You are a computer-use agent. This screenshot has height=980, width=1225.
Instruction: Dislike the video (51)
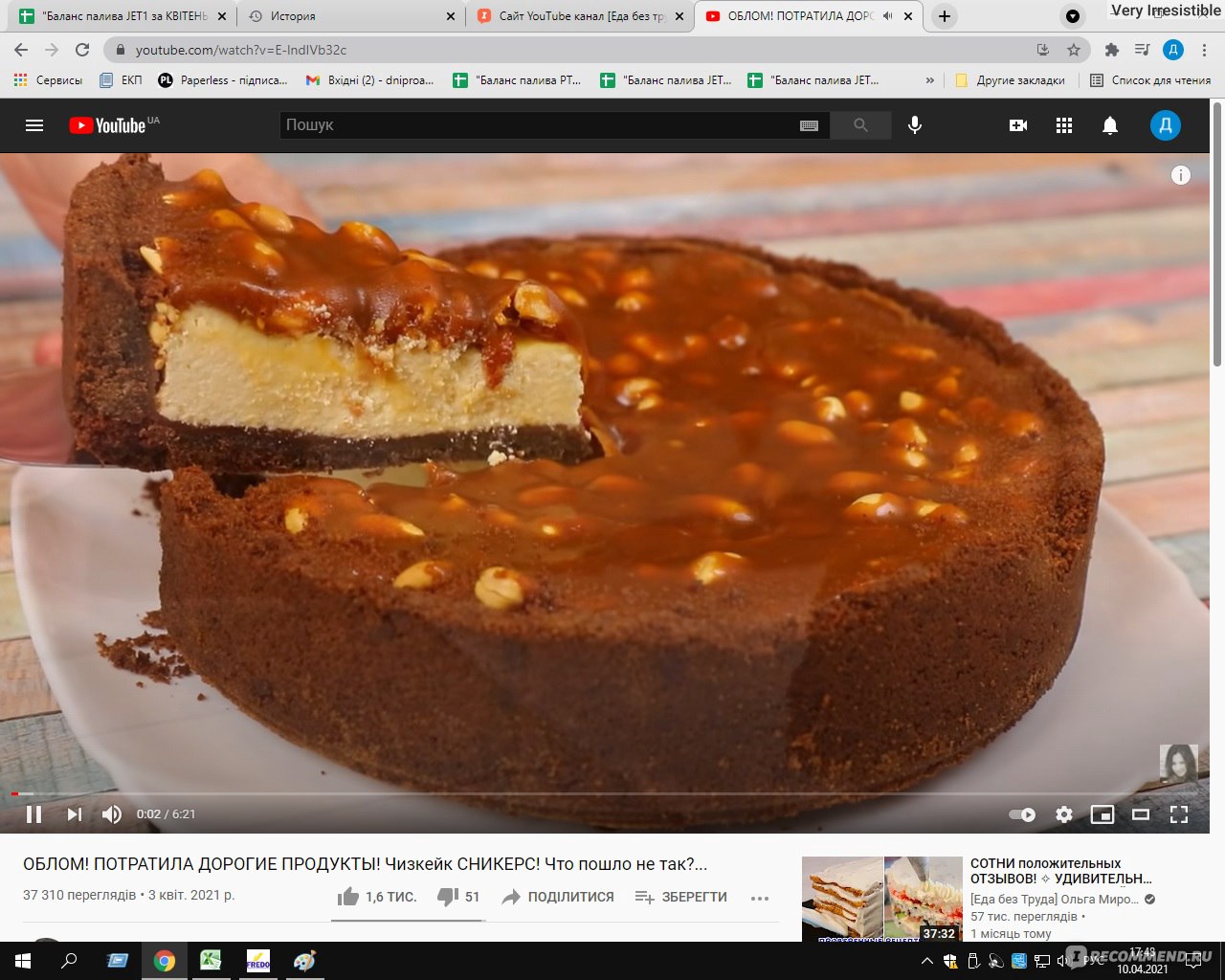pos(457,897)
